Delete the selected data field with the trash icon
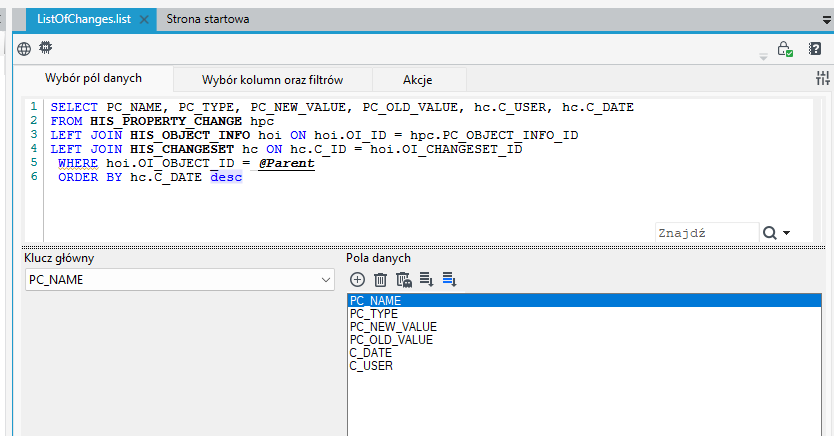834x436 pixels. coord(380,280)
